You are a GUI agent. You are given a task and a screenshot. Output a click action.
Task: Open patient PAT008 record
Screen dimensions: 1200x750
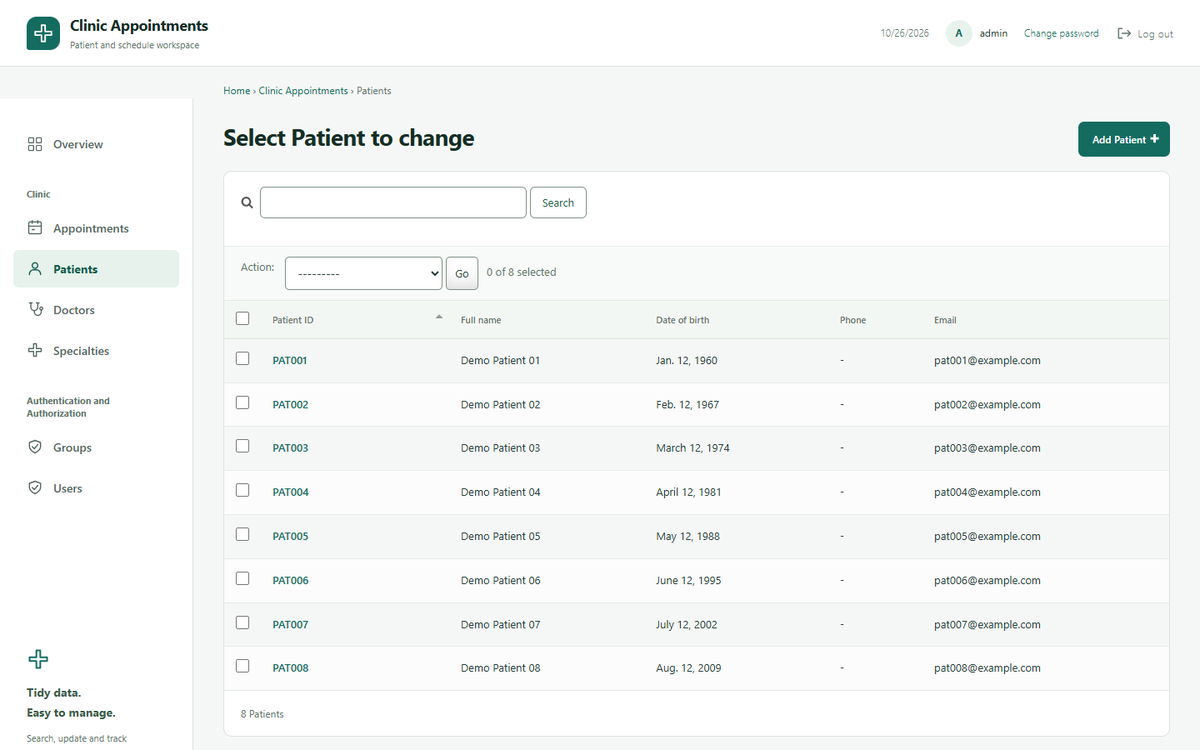[x=290, y=668]
